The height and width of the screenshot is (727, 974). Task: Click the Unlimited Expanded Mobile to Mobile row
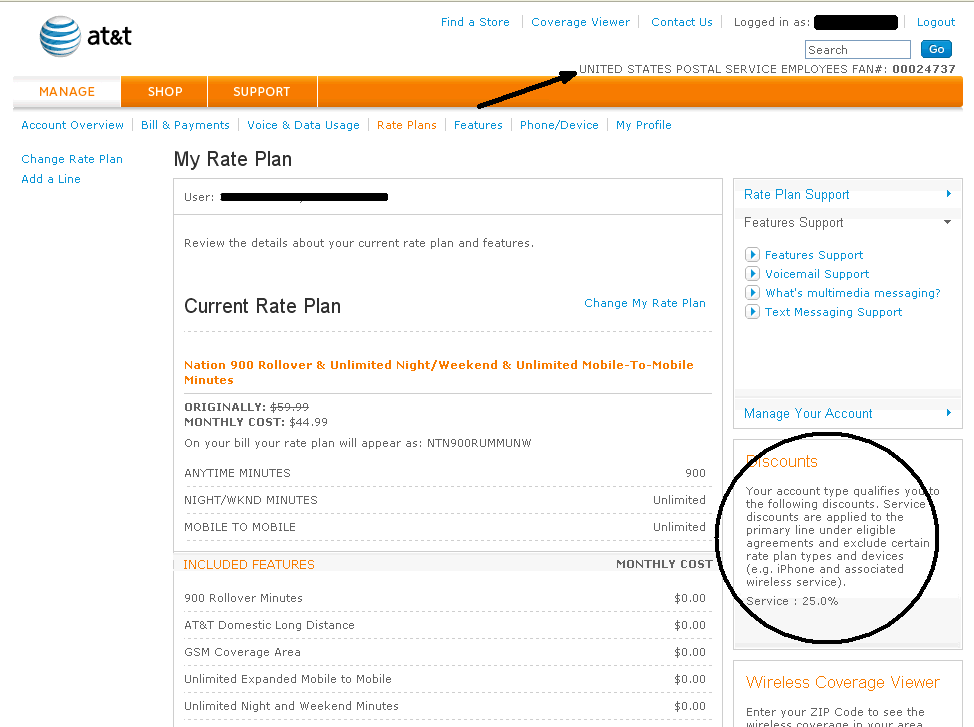(445, 679)
